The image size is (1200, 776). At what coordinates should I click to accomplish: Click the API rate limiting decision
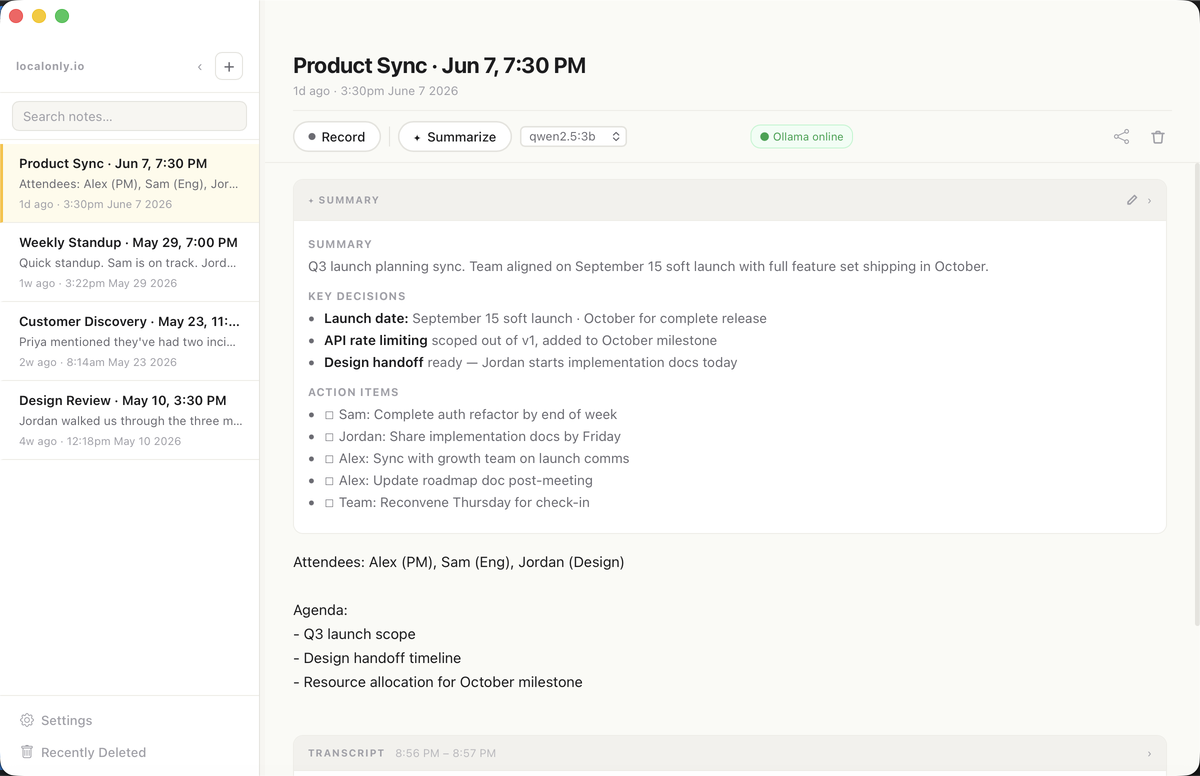point(520,340)
